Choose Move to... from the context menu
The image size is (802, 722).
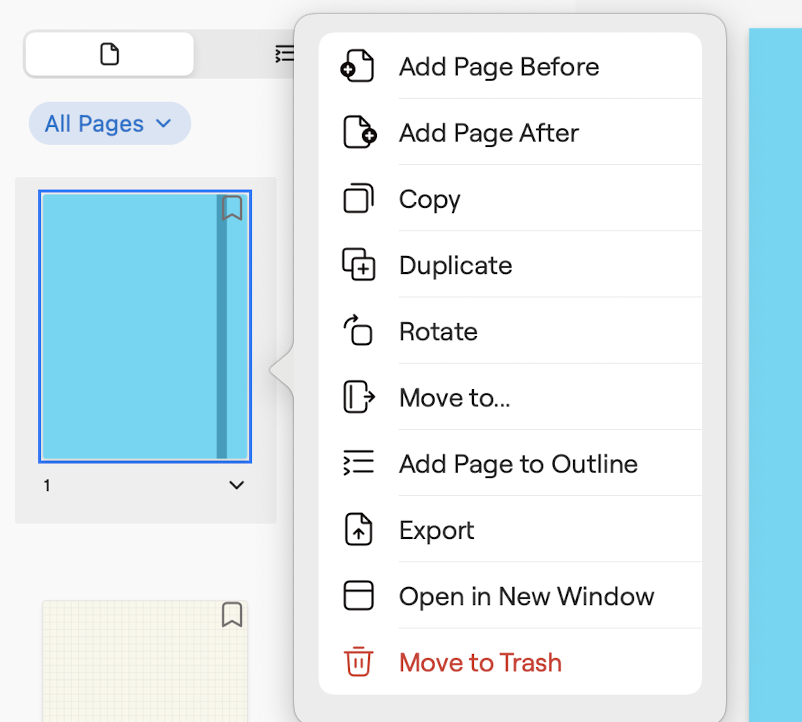454,398
